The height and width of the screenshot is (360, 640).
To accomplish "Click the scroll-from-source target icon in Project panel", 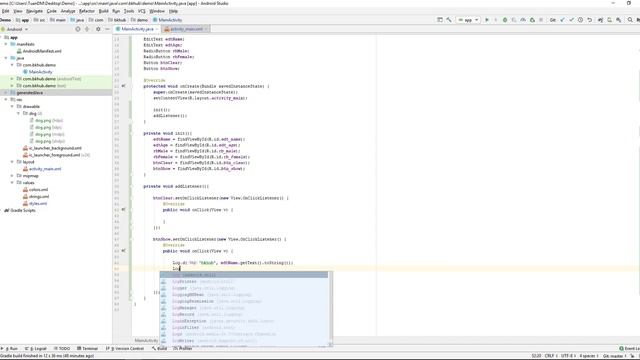I will click(x=78, y=29).
